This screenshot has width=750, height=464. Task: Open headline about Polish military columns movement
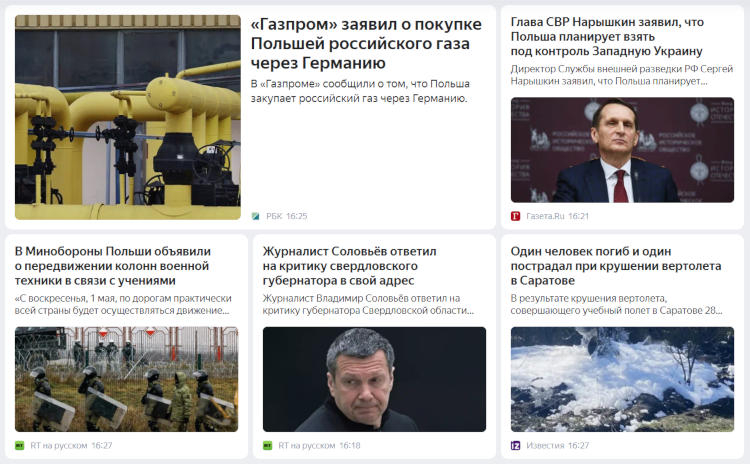[112, 266]
